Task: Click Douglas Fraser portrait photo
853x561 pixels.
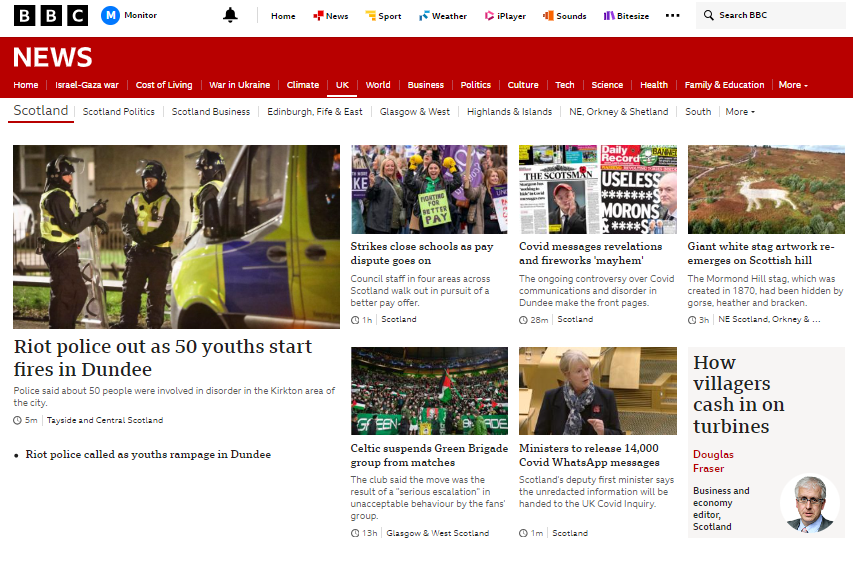Action: point(810,504)
